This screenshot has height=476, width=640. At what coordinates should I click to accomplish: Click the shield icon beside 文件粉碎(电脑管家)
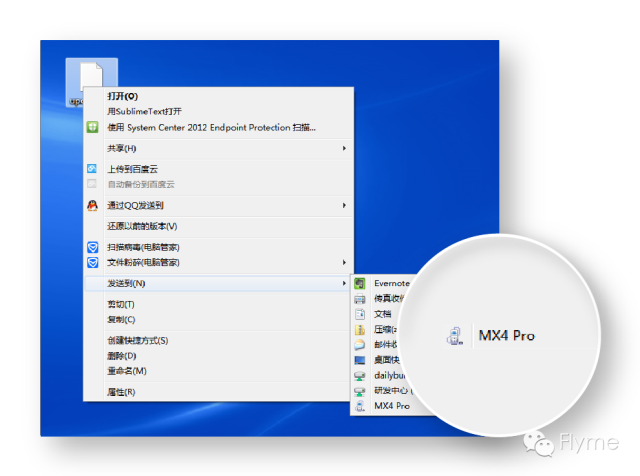point(93,262)
